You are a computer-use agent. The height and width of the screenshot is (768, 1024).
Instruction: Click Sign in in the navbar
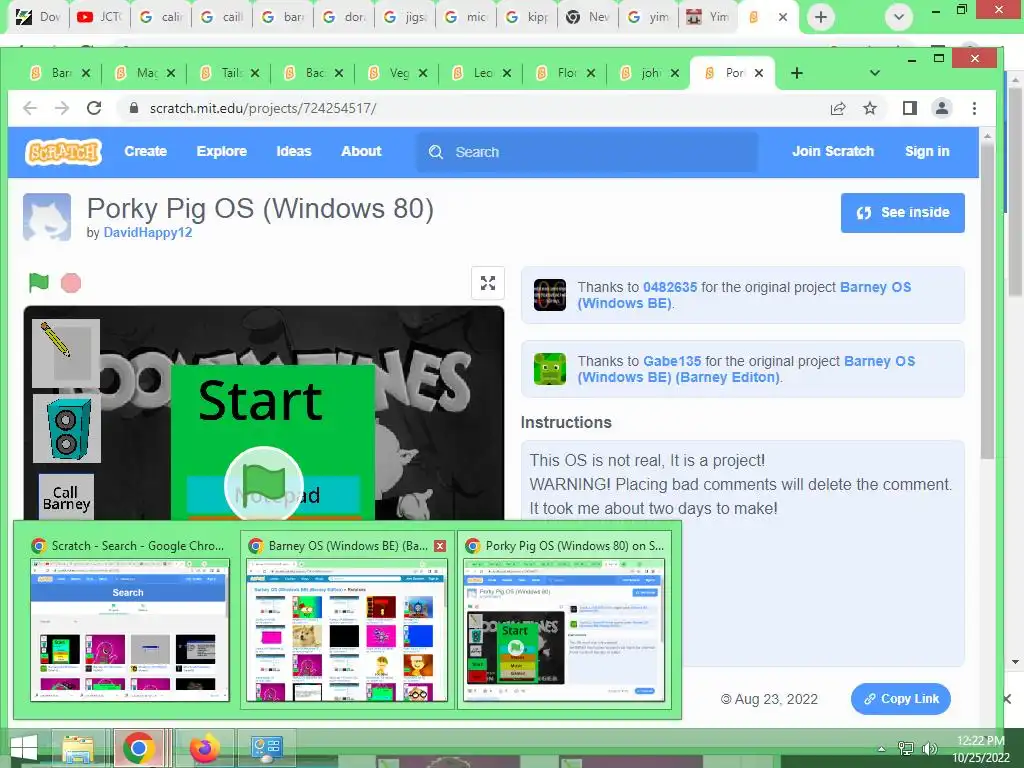tap(927, 152)
